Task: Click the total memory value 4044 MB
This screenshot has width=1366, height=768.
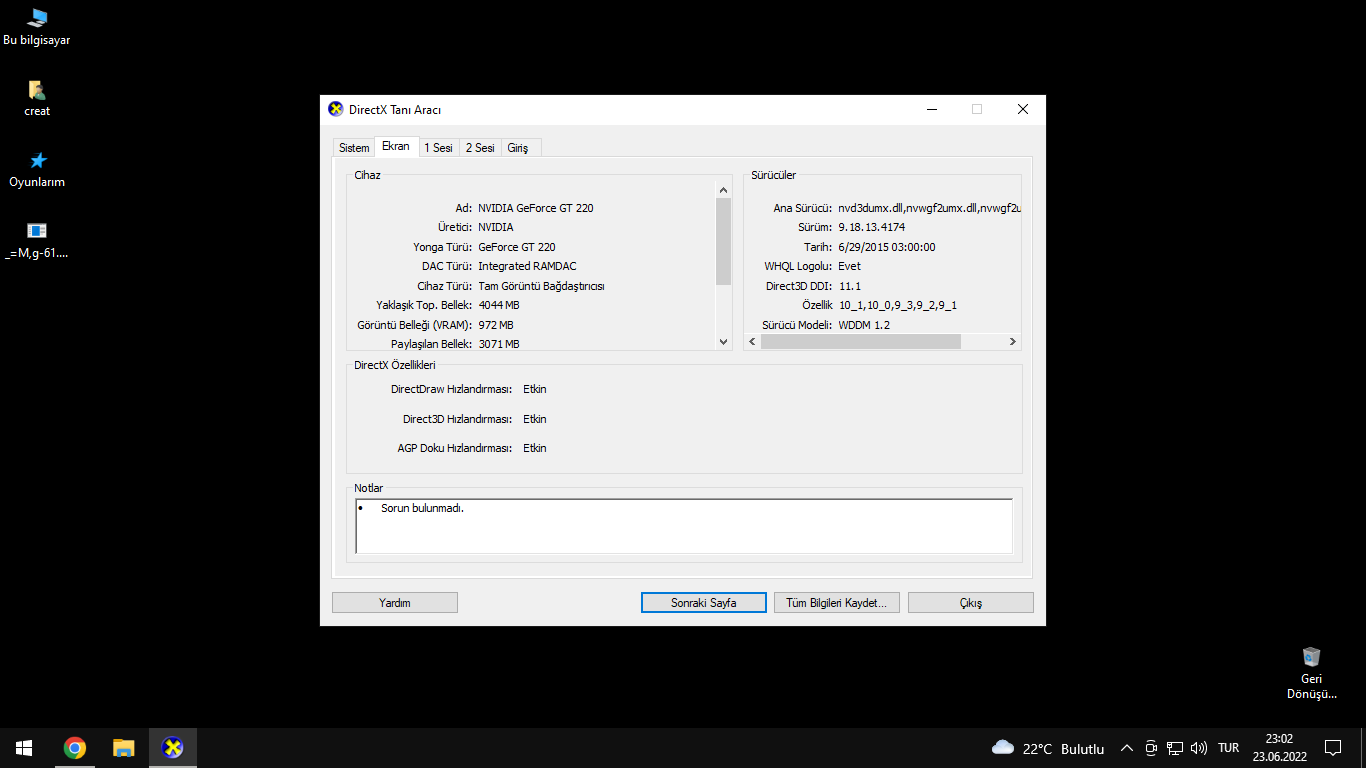Action: click(499, 305)
